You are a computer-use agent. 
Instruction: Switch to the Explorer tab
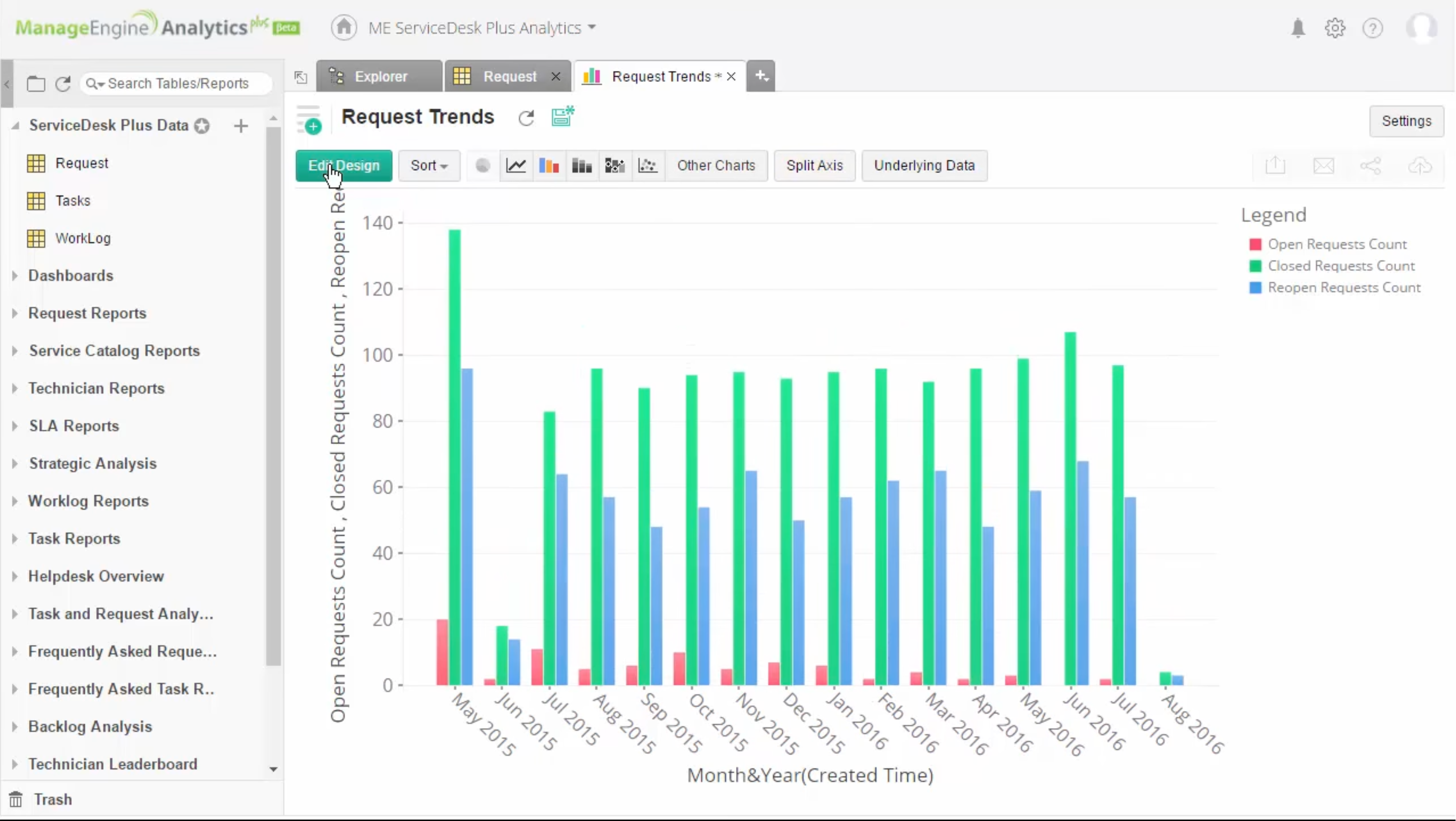[x=379, y=76]
